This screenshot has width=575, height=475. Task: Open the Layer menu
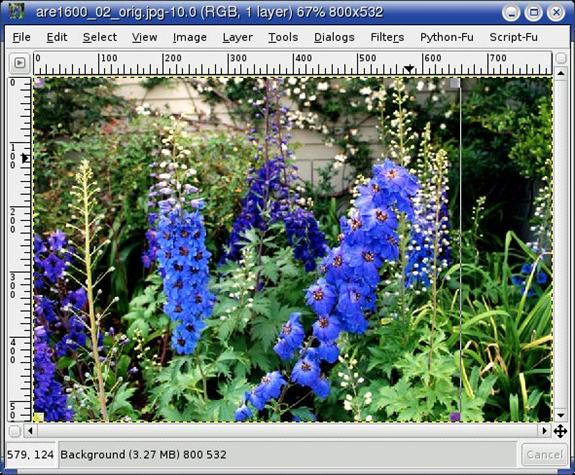pos(238,37)
